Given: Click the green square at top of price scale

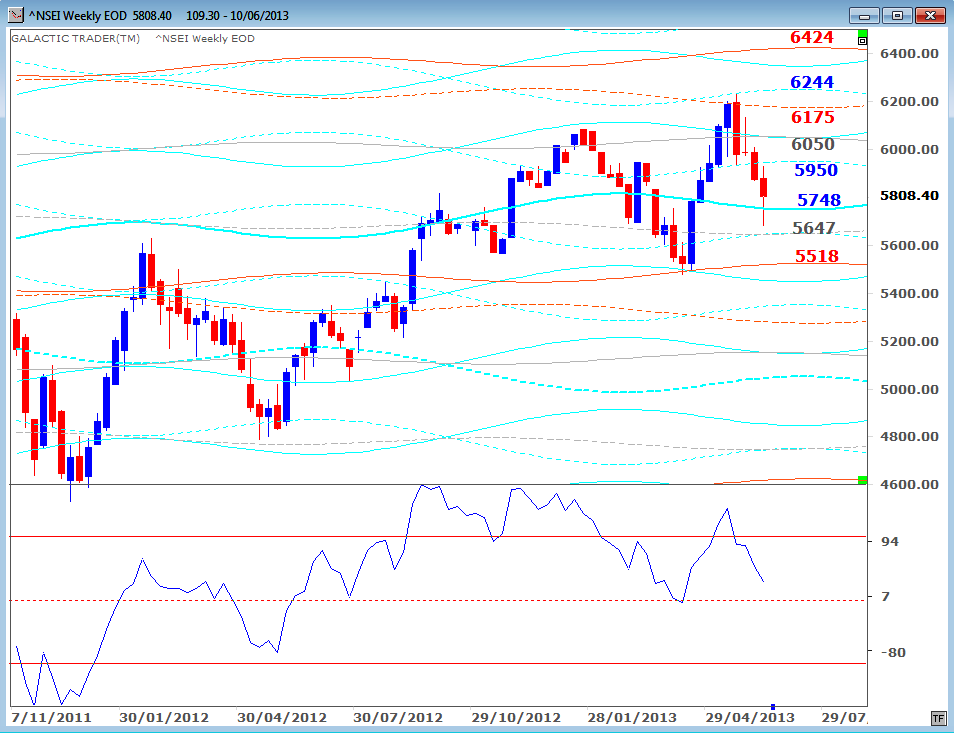Looking at the screenshot, I should click(x=862, y=33).
